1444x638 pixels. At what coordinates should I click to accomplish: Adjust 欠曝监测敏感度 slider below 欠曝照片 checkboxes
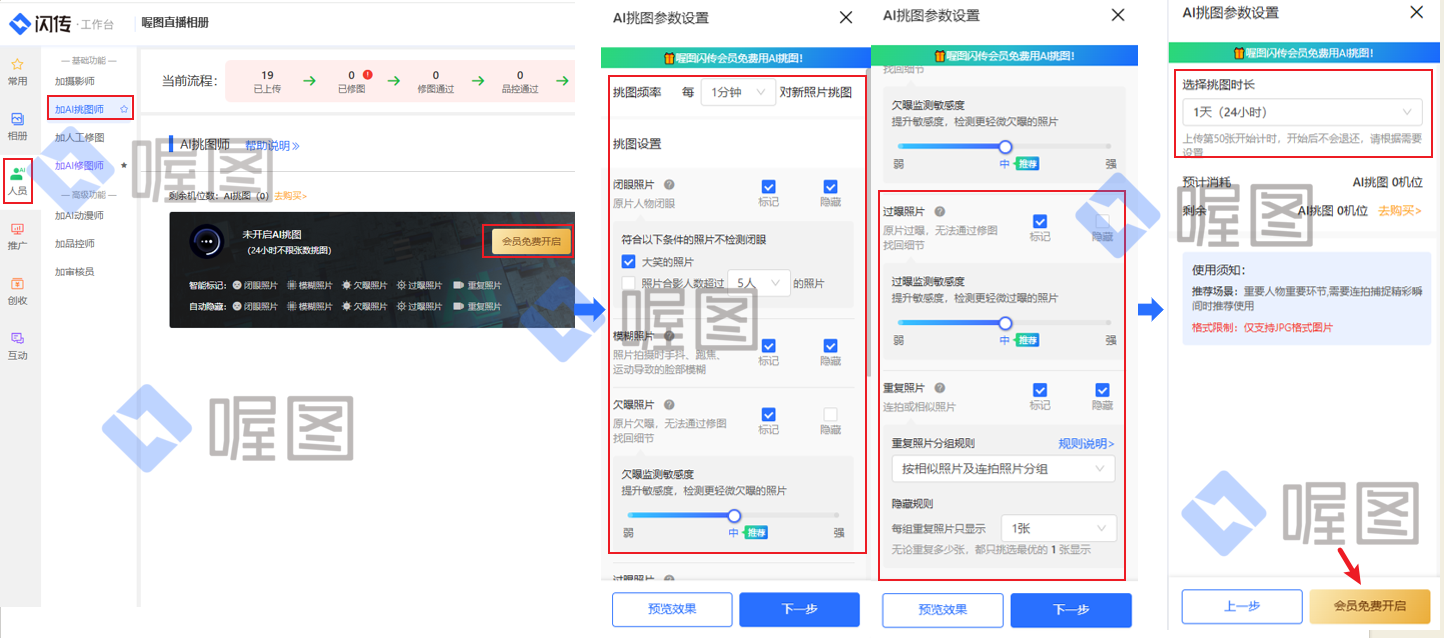click(734, 516)
